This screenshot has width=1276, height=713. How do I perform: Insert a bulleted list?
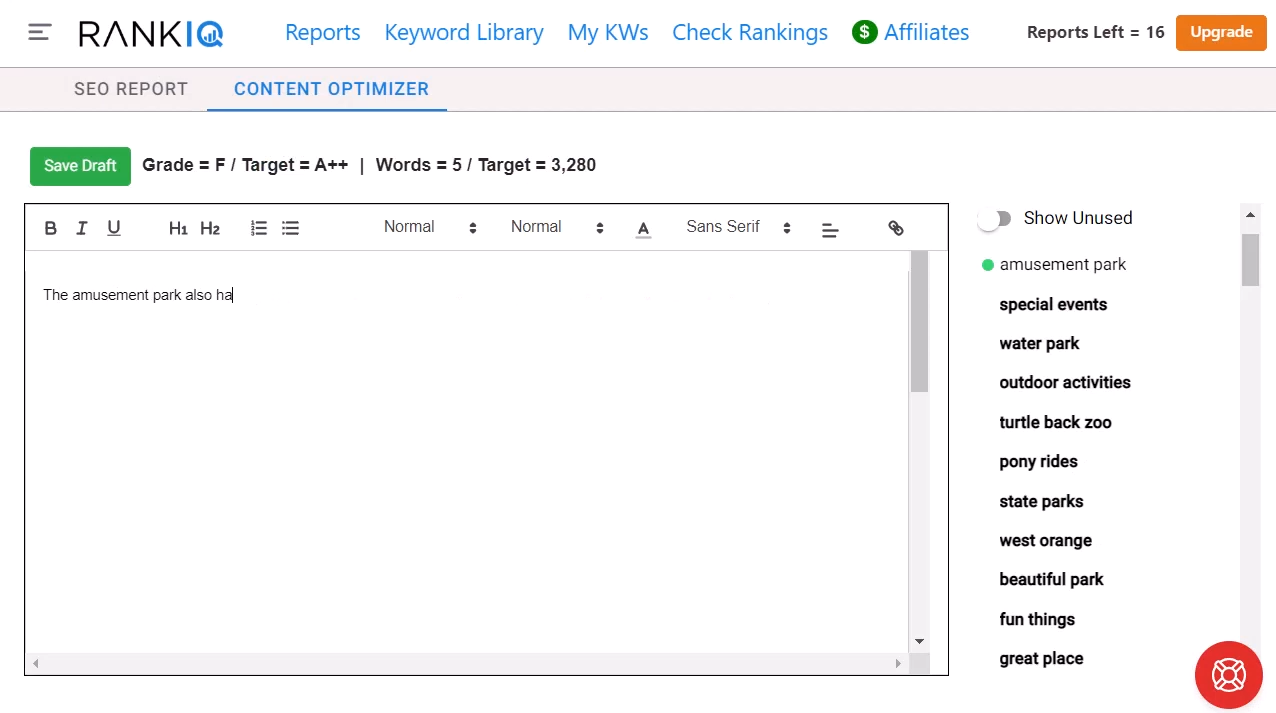click(290, 228)
